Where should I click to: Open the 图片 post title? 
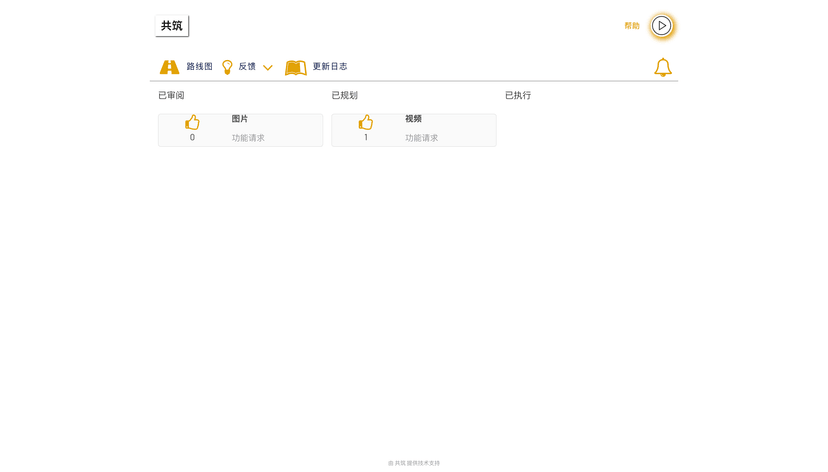pyautogui.click(x=240, y=119)
